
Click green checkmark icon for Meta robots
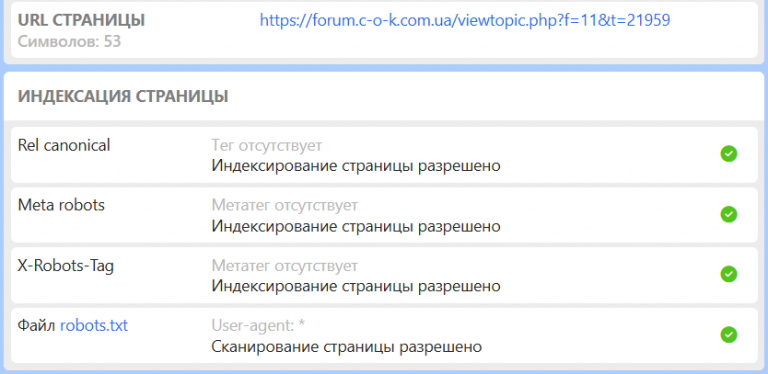pos(729,214)
